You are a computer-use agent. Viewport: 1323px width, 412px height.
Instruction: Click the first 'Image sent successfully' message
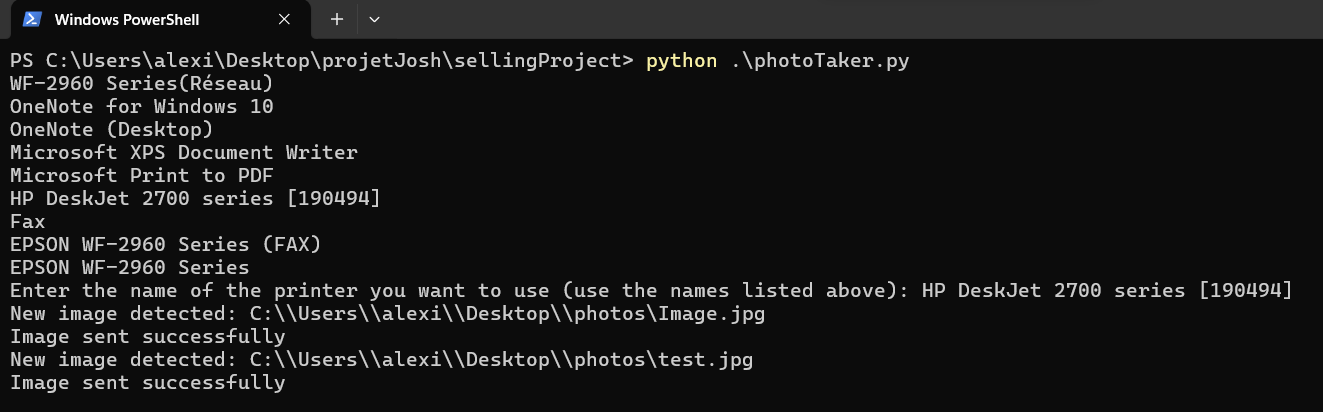coord(147,337)
